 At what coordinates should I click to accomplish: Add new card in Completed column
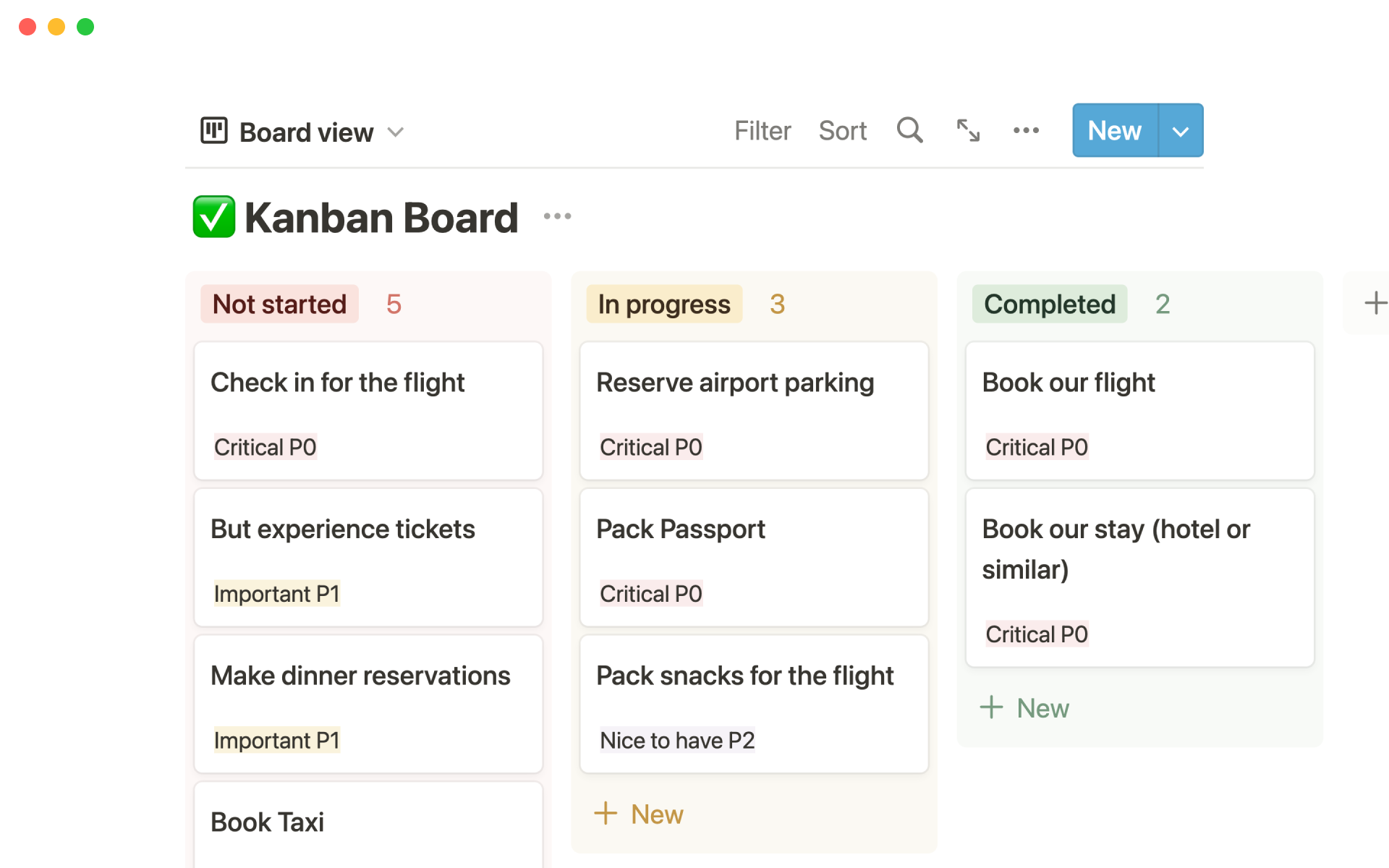[x=1025, y=707]
